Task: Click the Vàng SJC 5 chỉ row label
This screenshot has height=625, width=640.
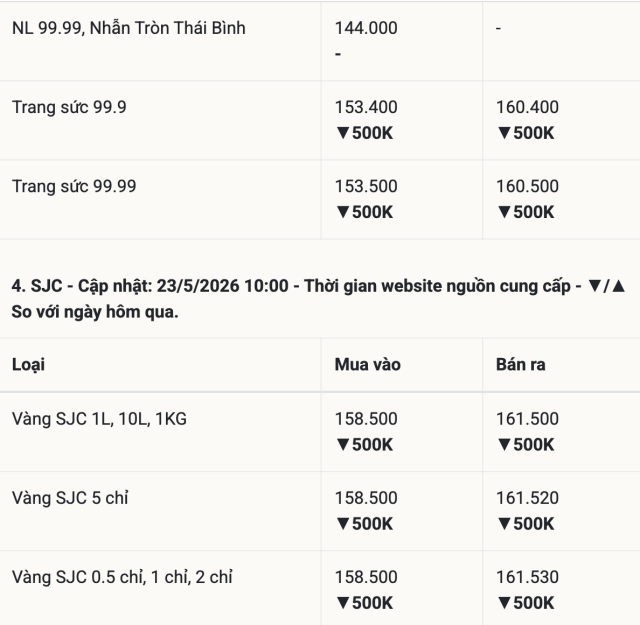Action: pyautogui.click(x=70, y=498)
